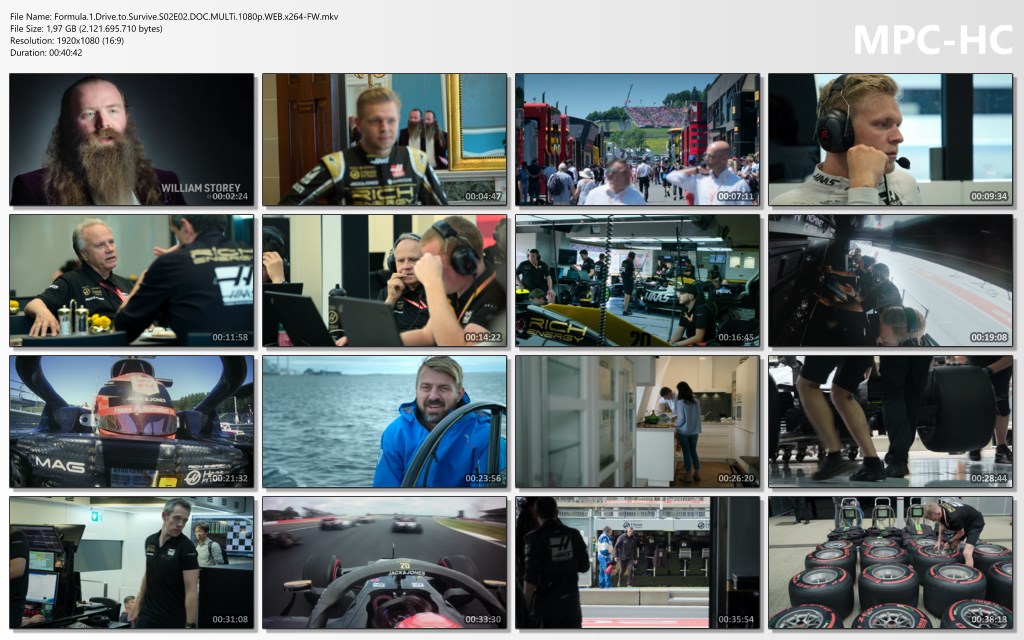
Task: Click the MPC-HC logo in the header
Action: 932,40
